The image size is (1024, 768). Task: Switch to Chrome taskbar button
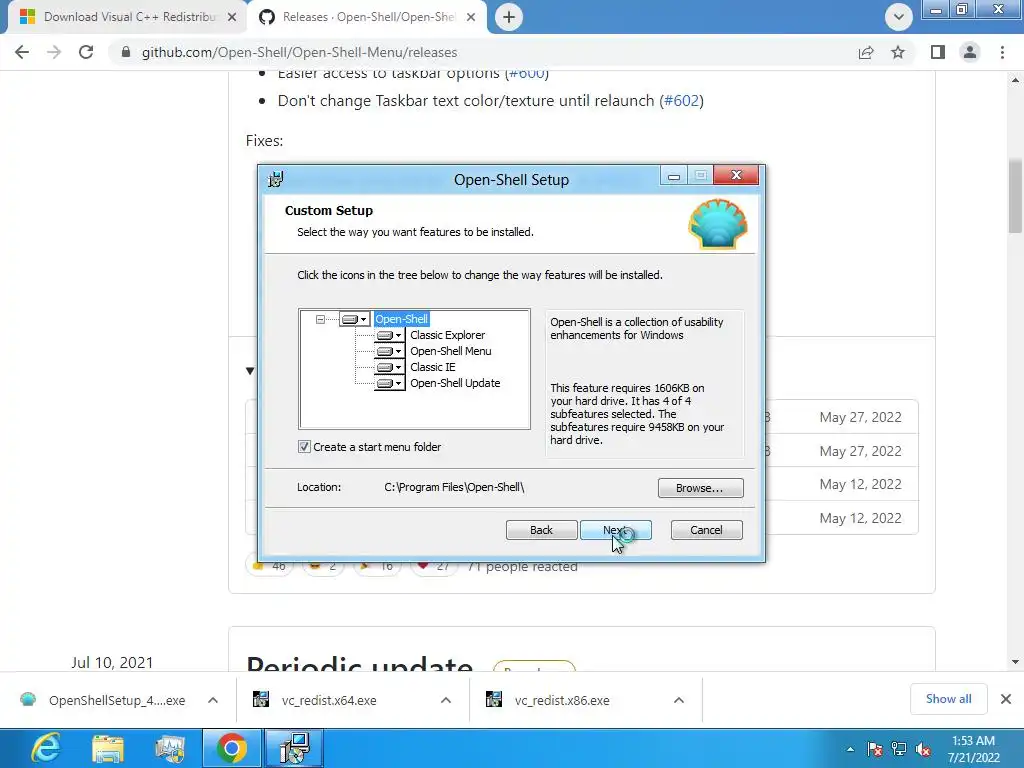231,748
